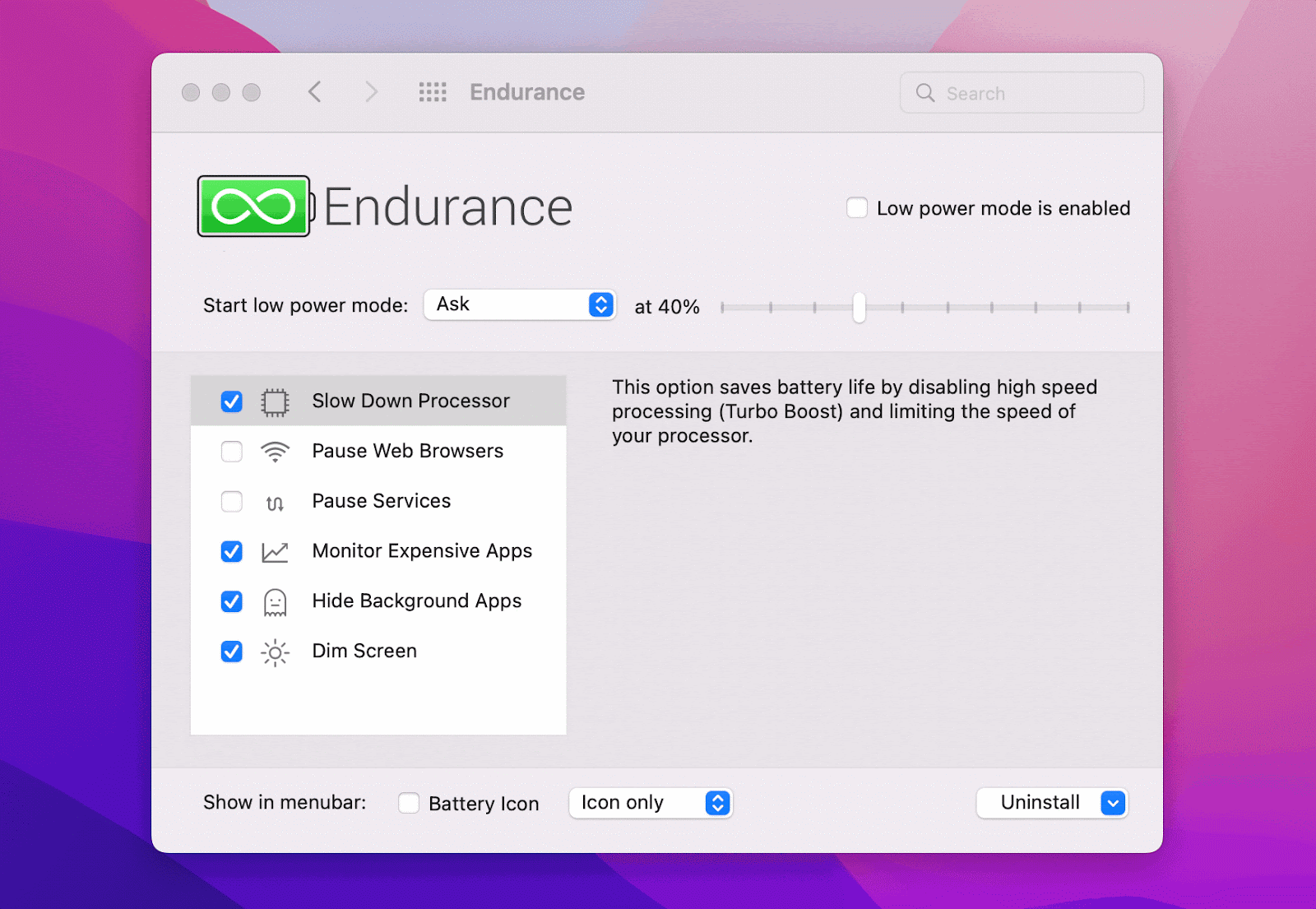Go back with the left chevron
Image resolution: width=1316 pixels, height=909 pixels.
[x=314, y=92]
